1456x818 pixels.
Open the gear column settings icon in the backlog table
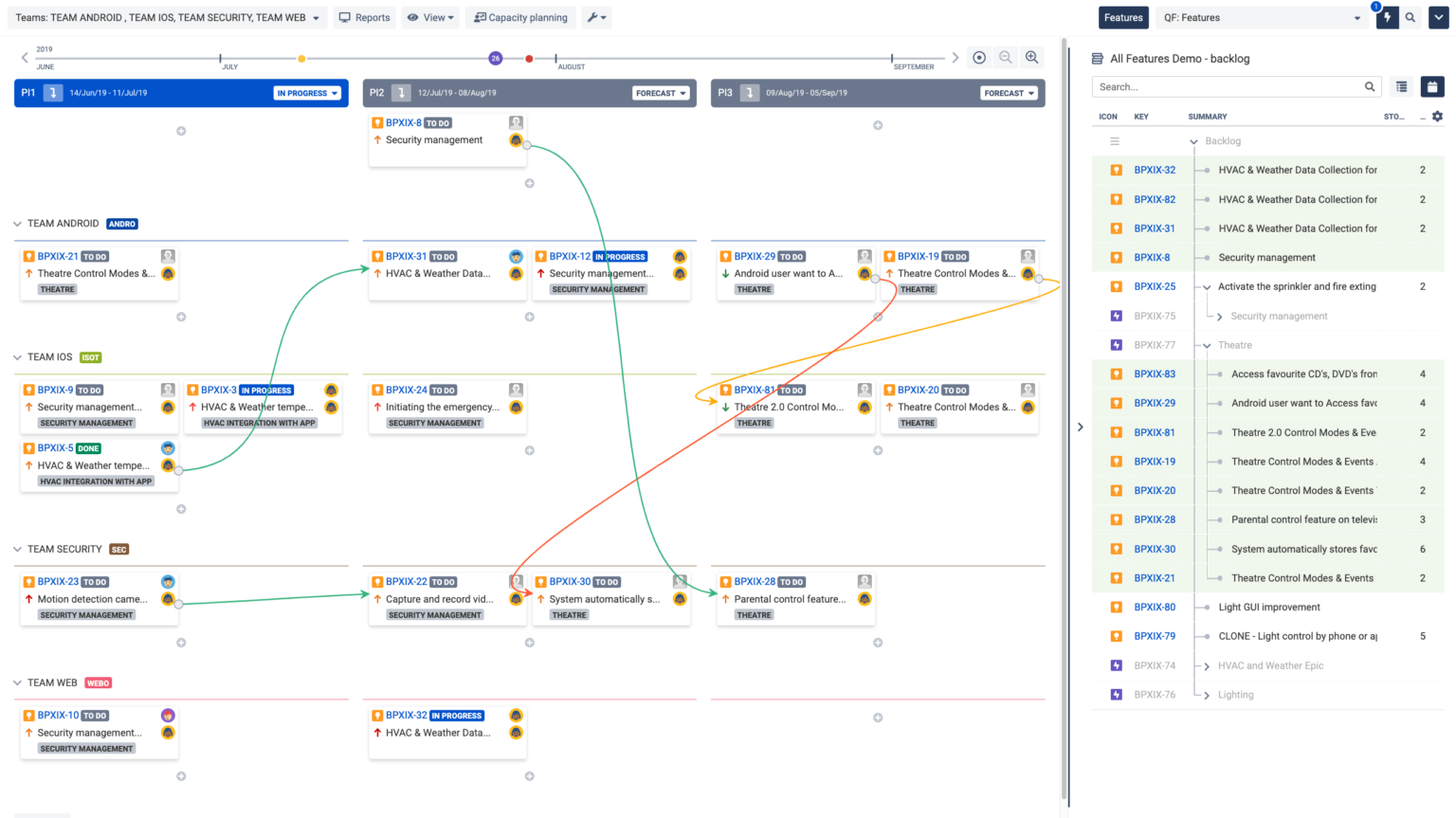coord(1438,116)
